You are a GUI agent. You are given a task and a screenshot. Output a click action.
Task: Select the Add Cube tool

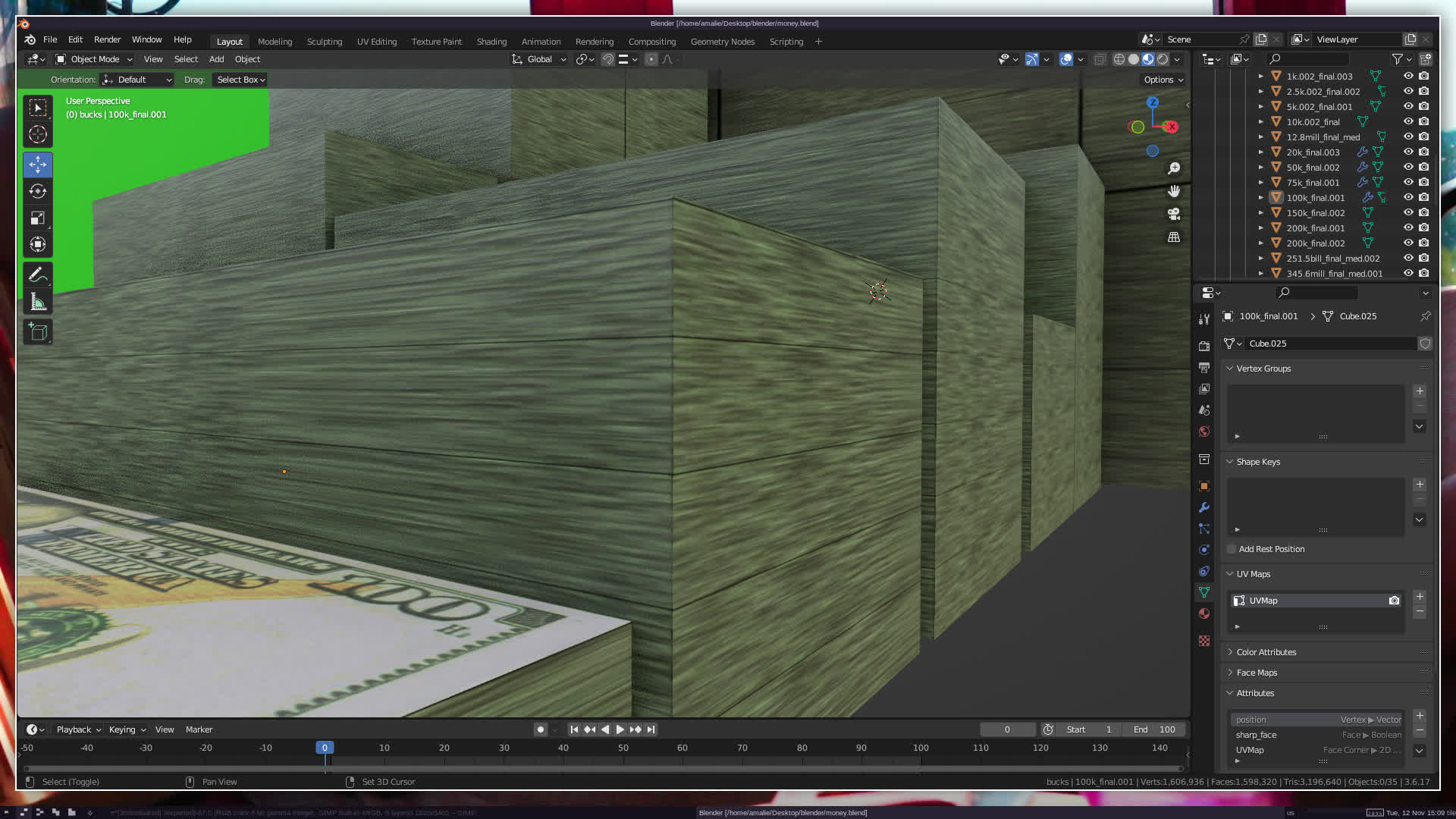click(38, 332)
